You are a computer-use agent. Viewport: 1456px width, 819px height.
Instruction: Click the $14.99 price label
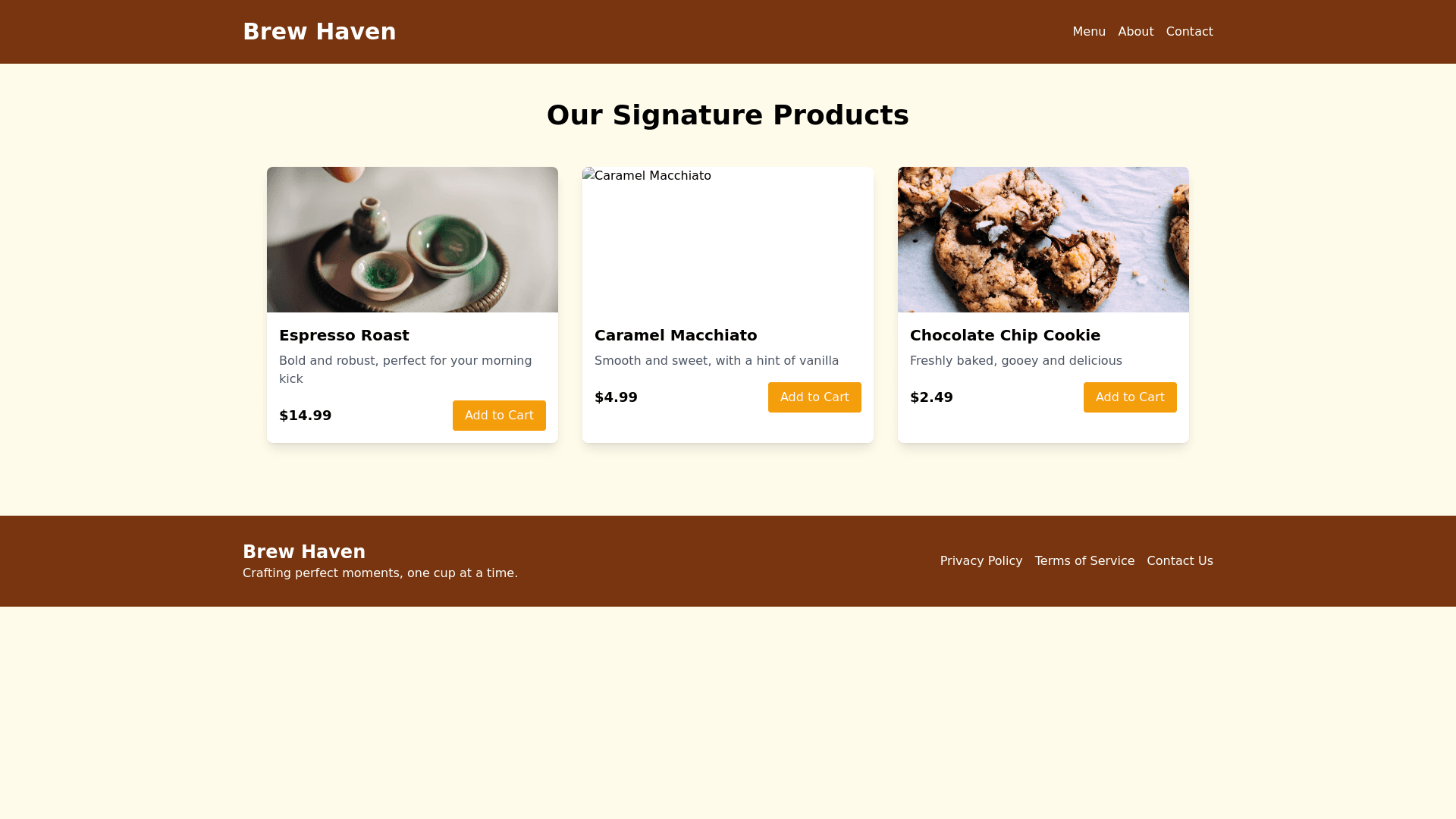tap(306, 416)
